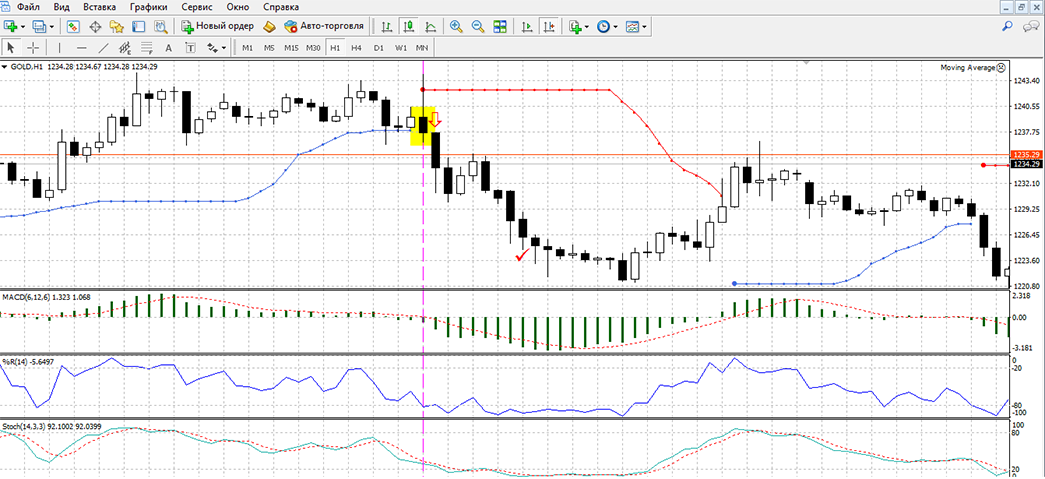
Task: Open the Вид menu
Action: (61, 7)
